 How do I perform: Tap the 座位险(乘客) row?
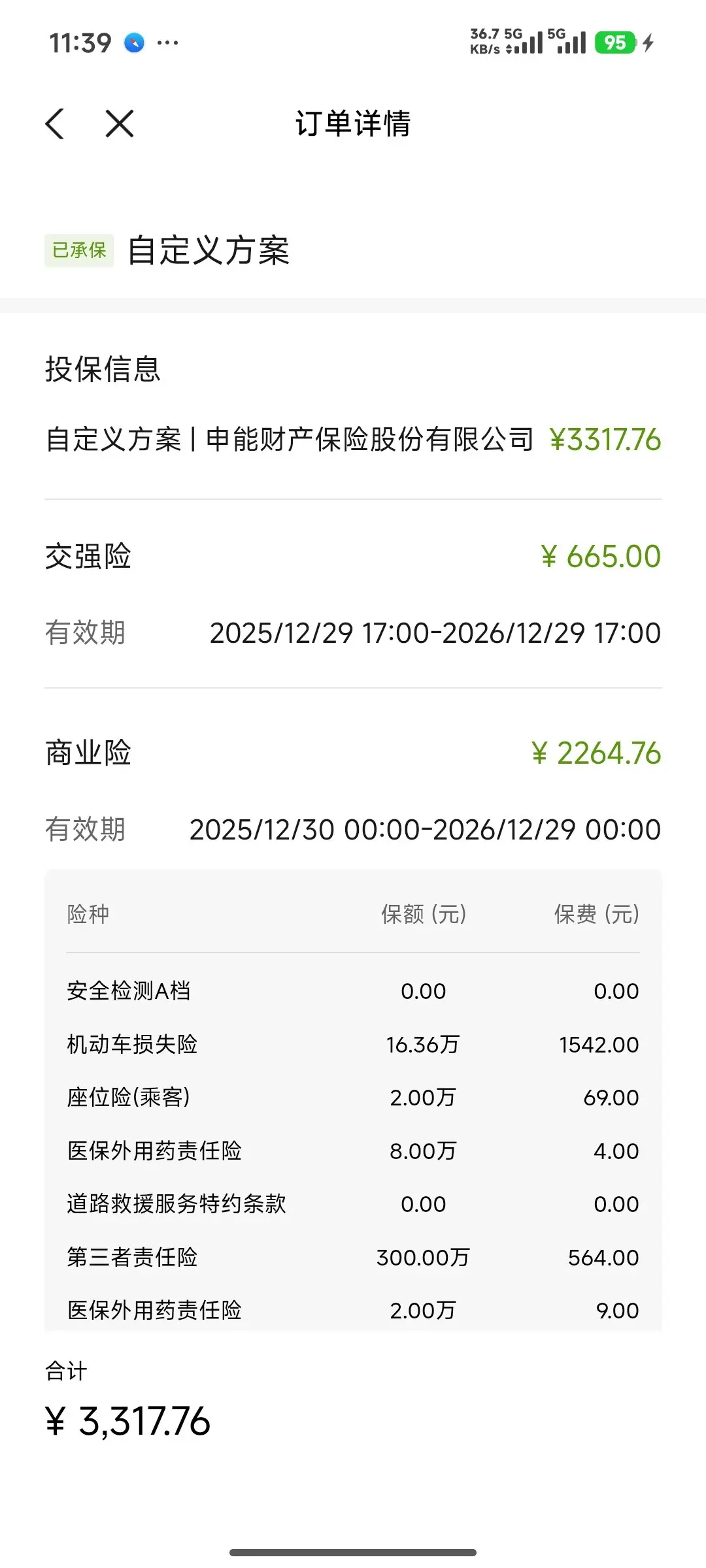point(353,1098)
